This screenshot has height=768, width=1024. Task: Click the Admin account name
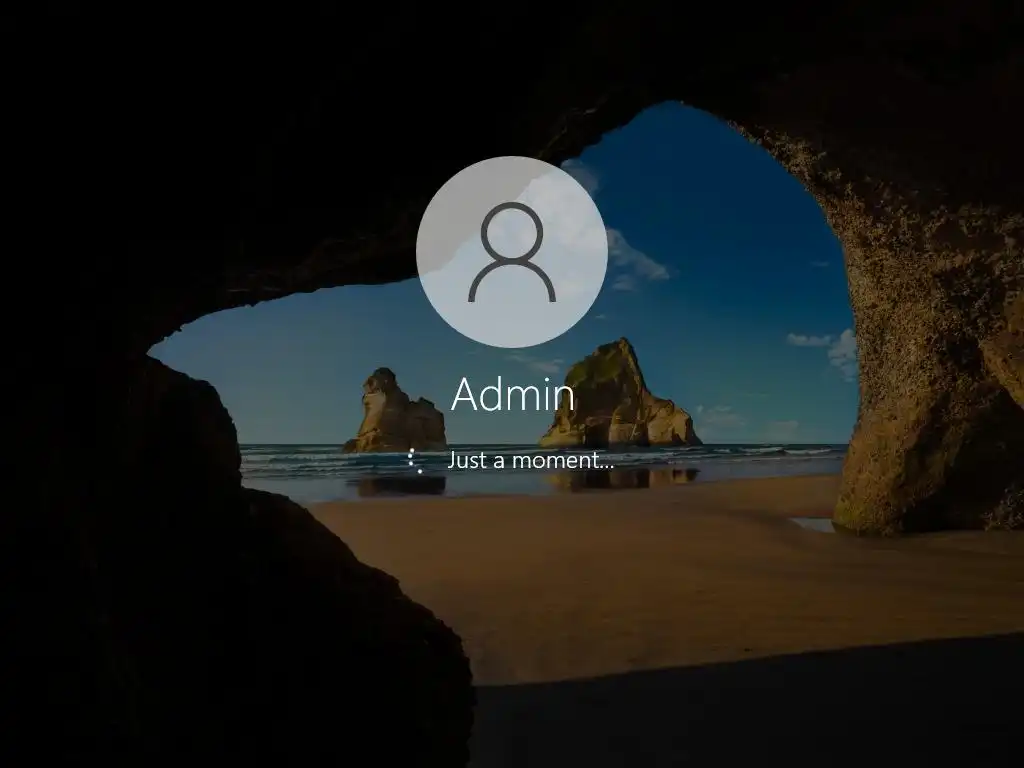click(513, 394)
